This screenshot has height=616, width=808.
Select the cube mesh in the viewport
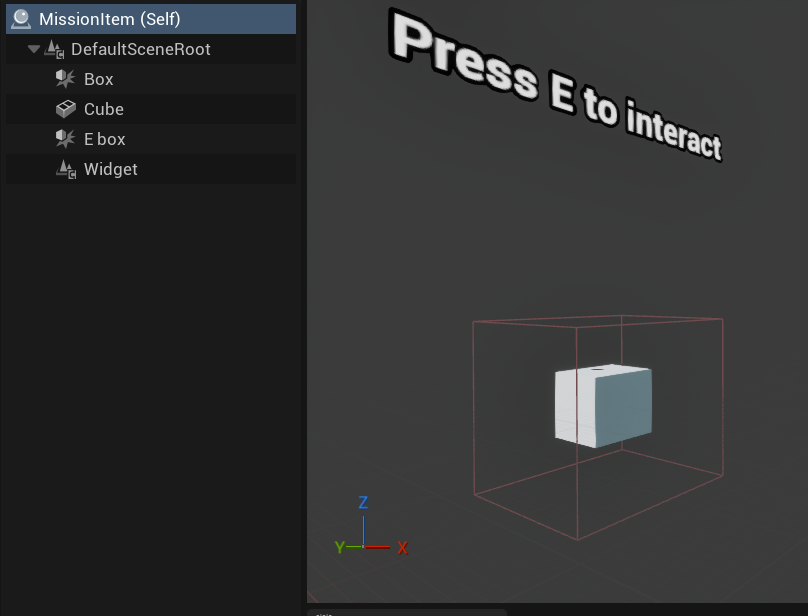point(603,406)
